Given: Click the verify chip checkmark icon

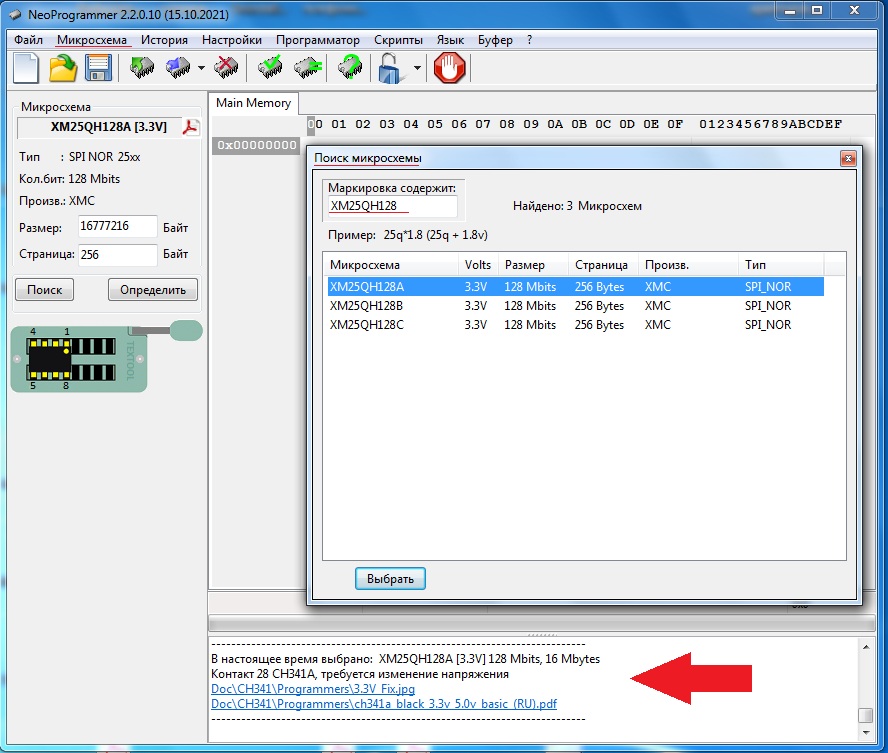Looking at the screenshot, I should click(x=269, y=68).
